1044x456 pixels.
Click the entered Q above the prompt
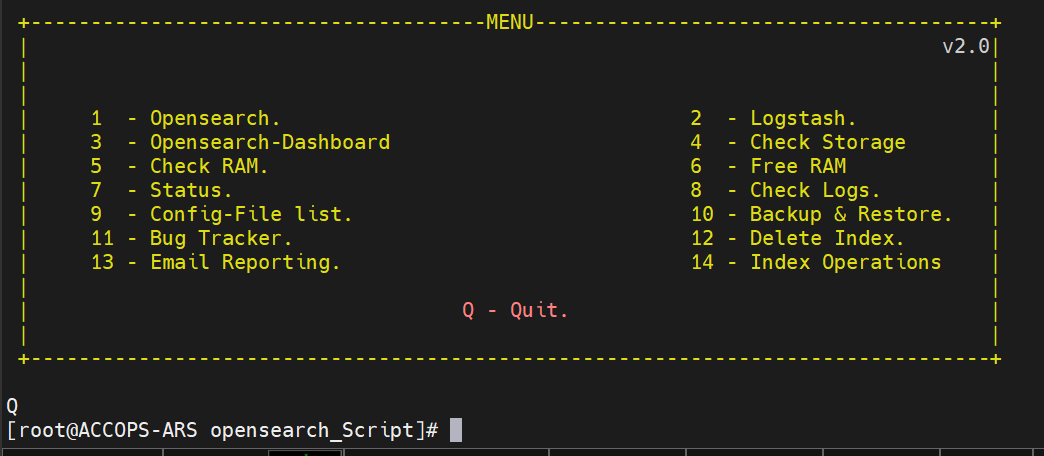12,406
